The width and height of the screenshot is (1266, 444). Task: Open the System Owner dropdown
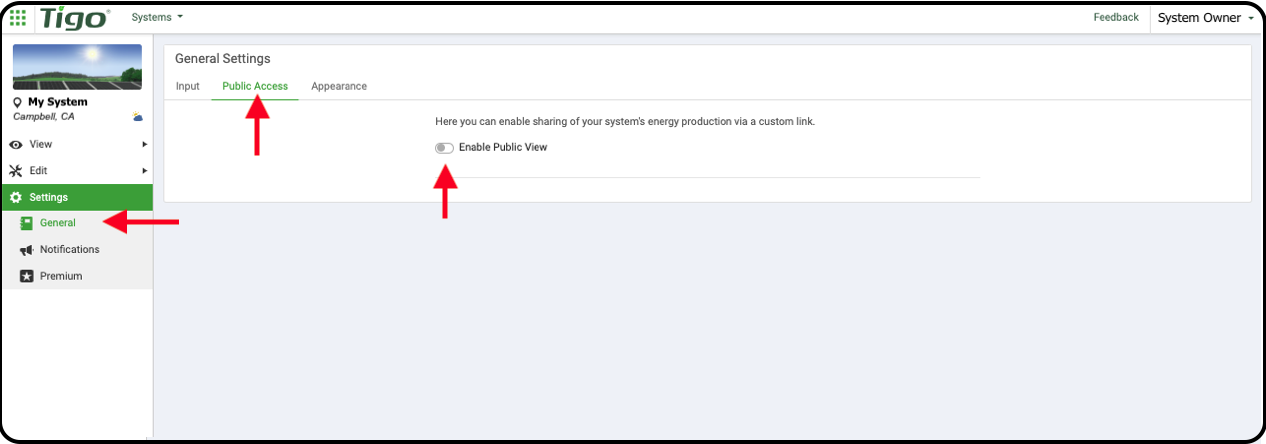pos(1205,18)
